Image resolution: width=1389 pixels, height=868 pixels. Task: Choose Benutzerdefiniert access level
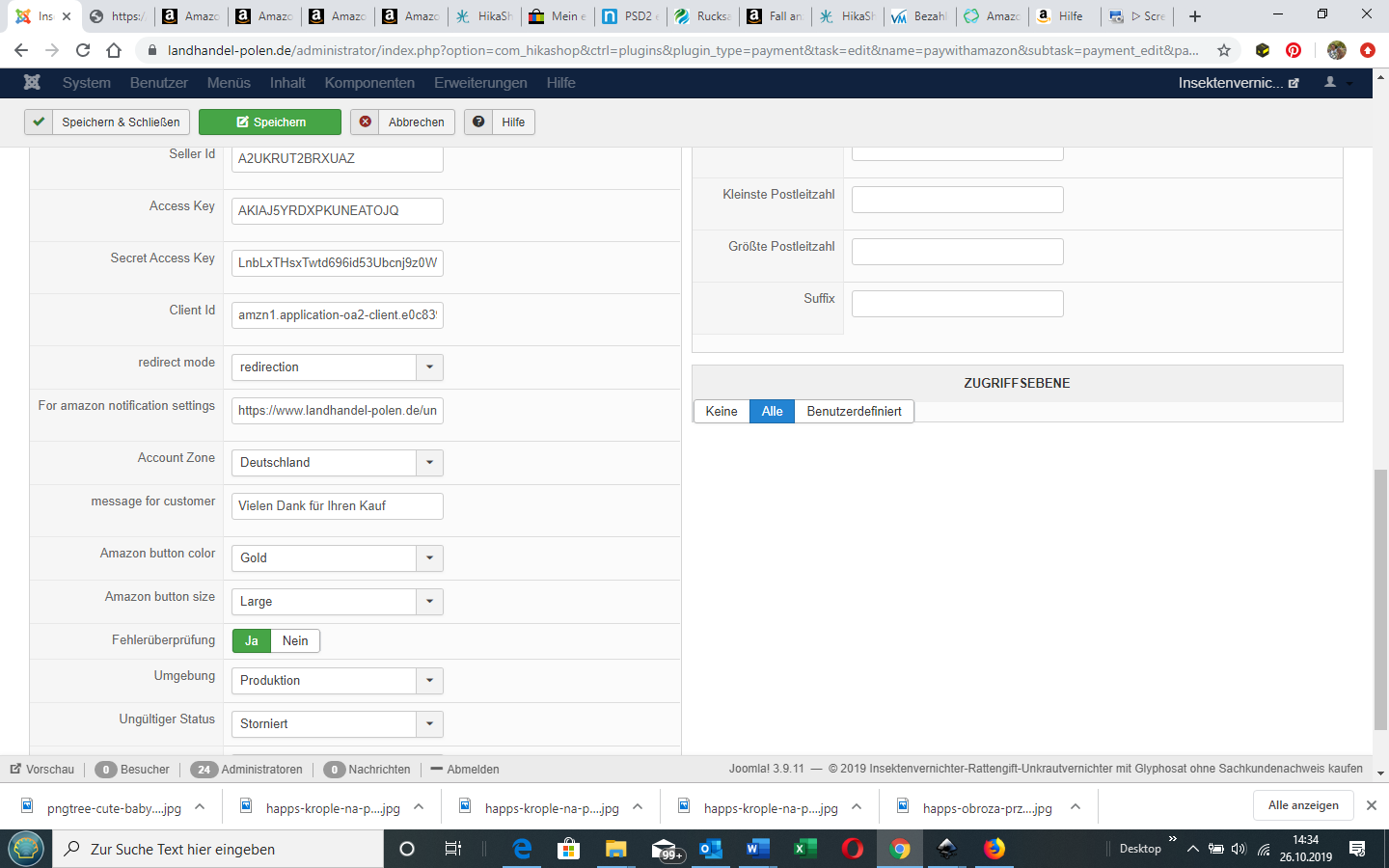tap(855, 412)
